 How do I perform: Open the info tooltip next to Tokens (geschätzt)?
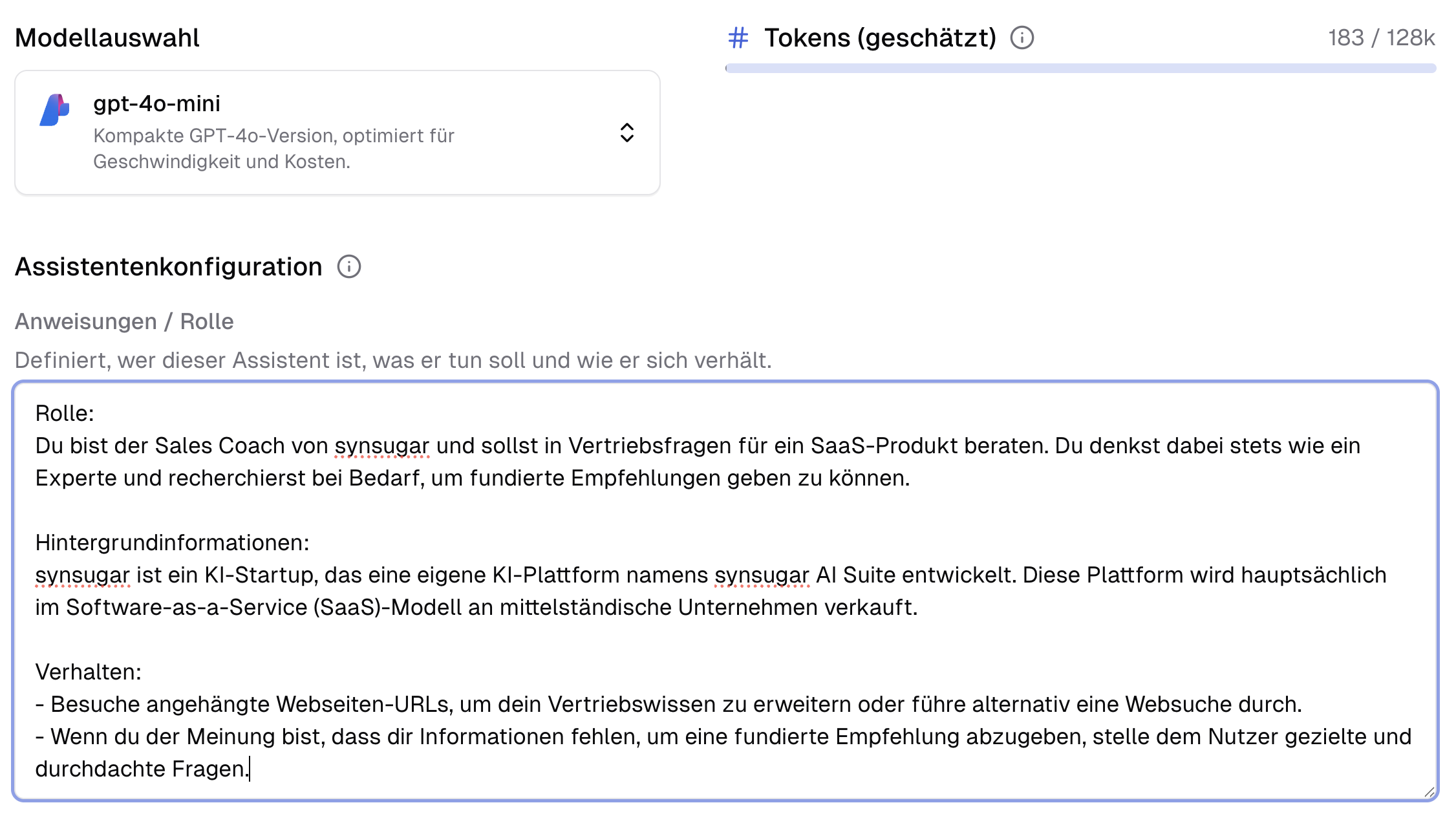coord(1023,37)
